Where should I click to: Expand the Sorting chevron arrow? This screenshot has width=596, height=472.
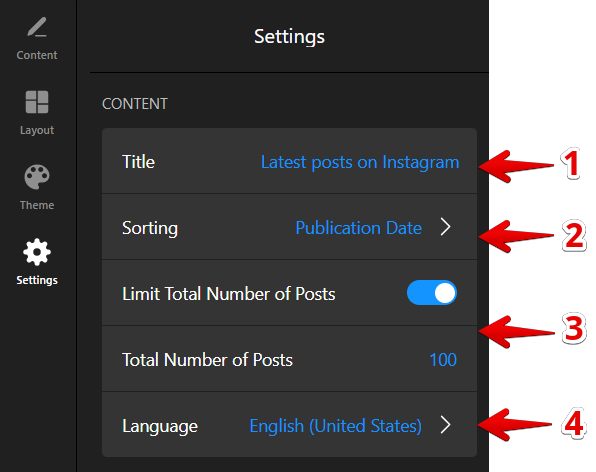pyautogui.click(x=445, y=227)
